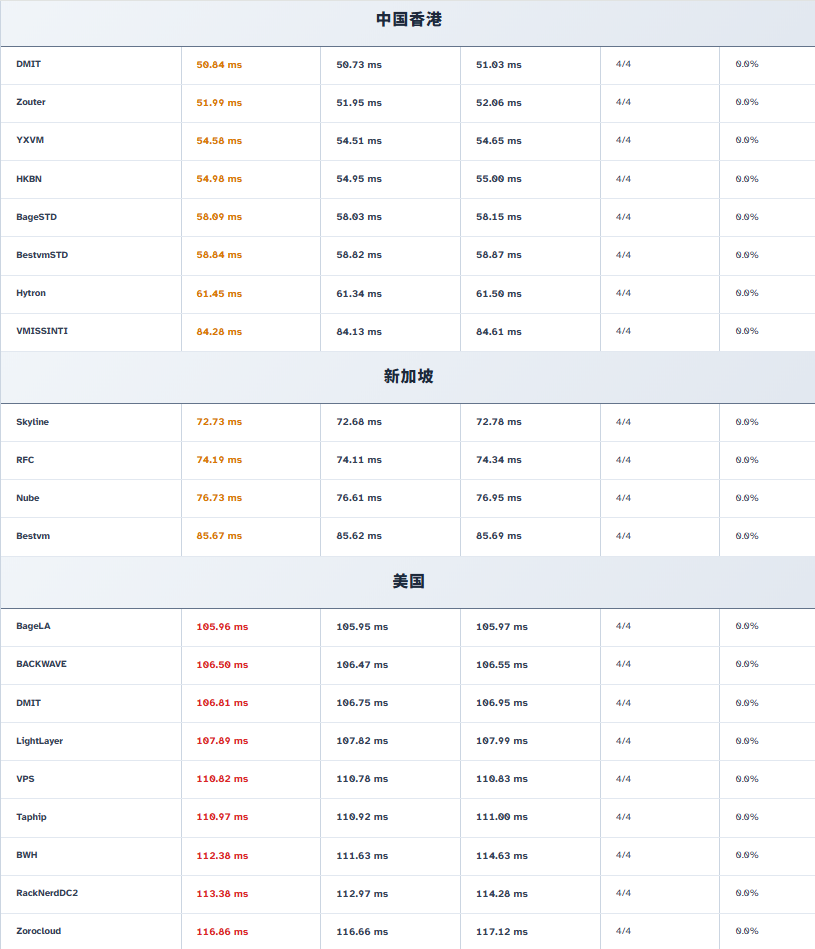Select the Zouter provider name
Viewport: 815px width, 949px height.
(31, 102)
